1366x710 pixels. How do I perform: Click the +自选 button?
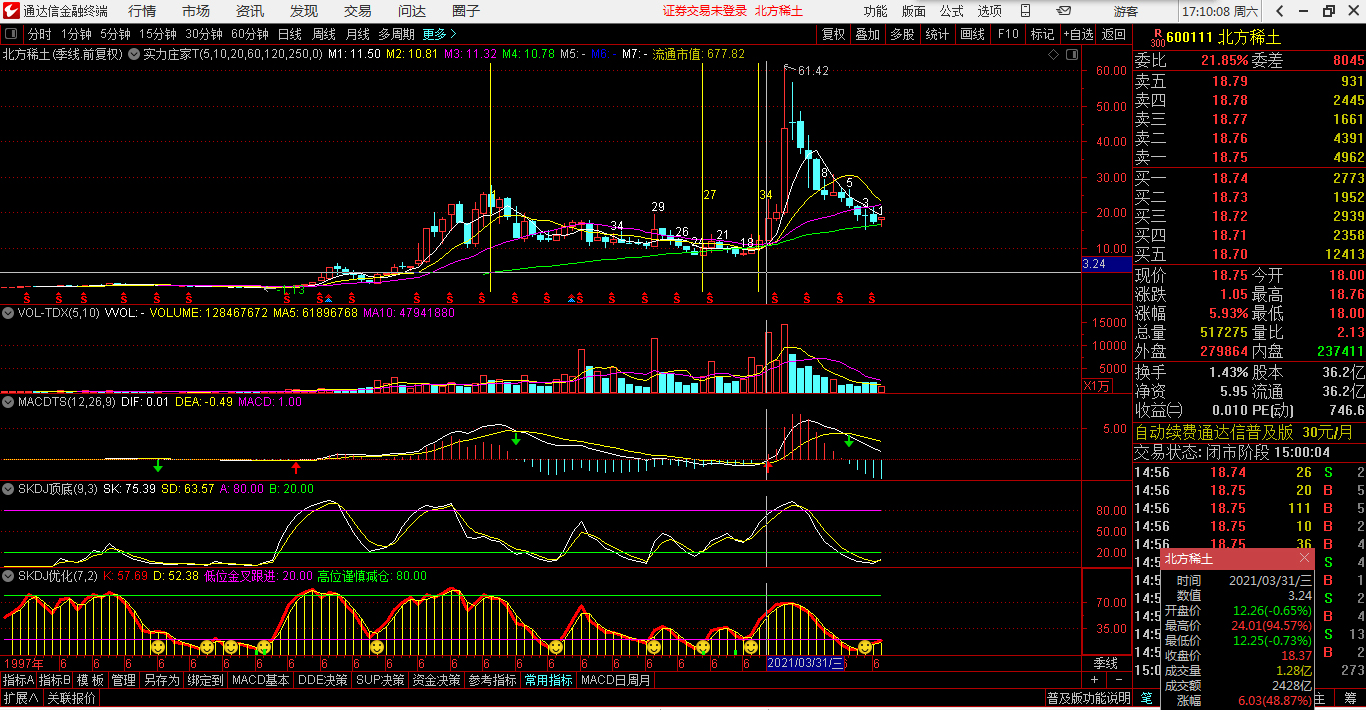click(1078, 34)
